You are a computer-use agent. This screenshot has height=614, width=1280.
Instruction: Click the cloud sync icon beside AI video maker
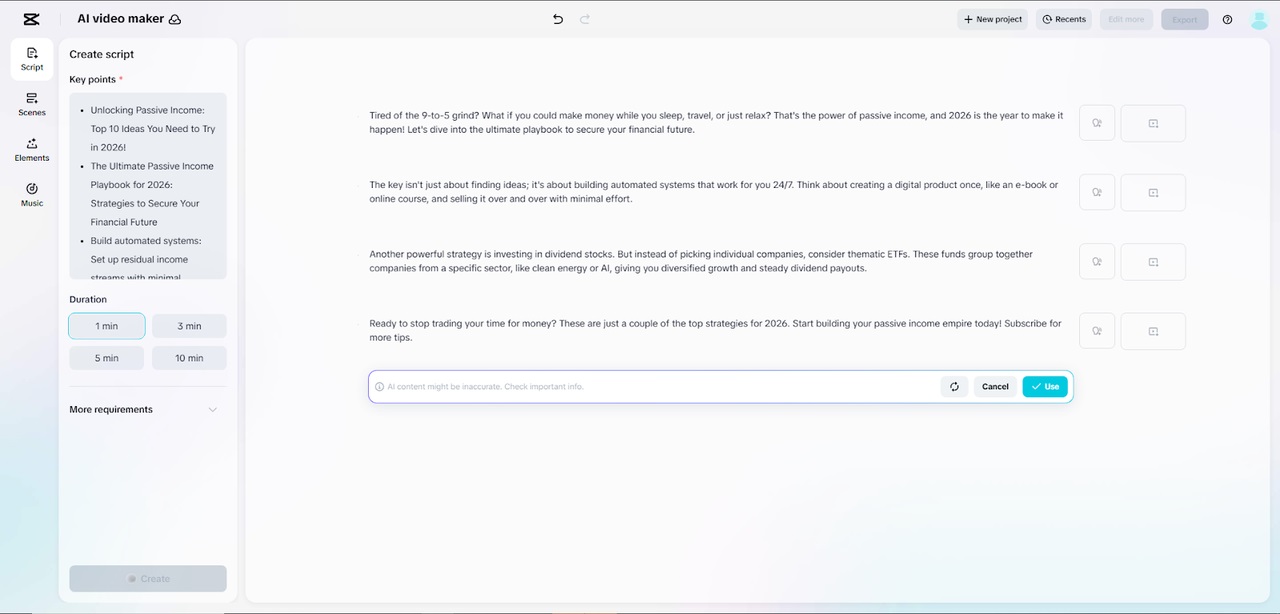pos(175,19)
